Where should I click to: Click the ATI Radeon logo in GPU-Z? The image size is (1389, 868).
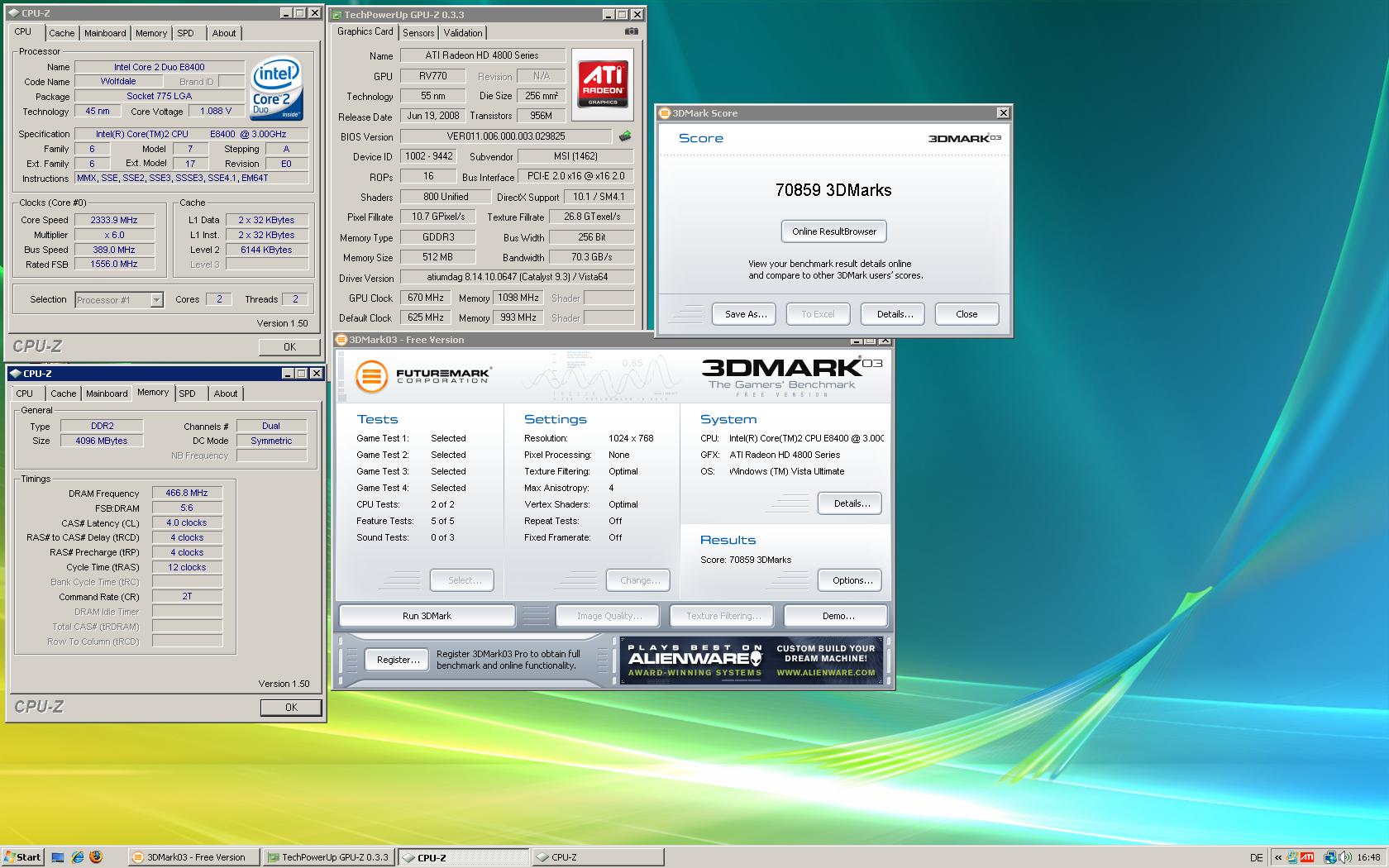[603, 83]
